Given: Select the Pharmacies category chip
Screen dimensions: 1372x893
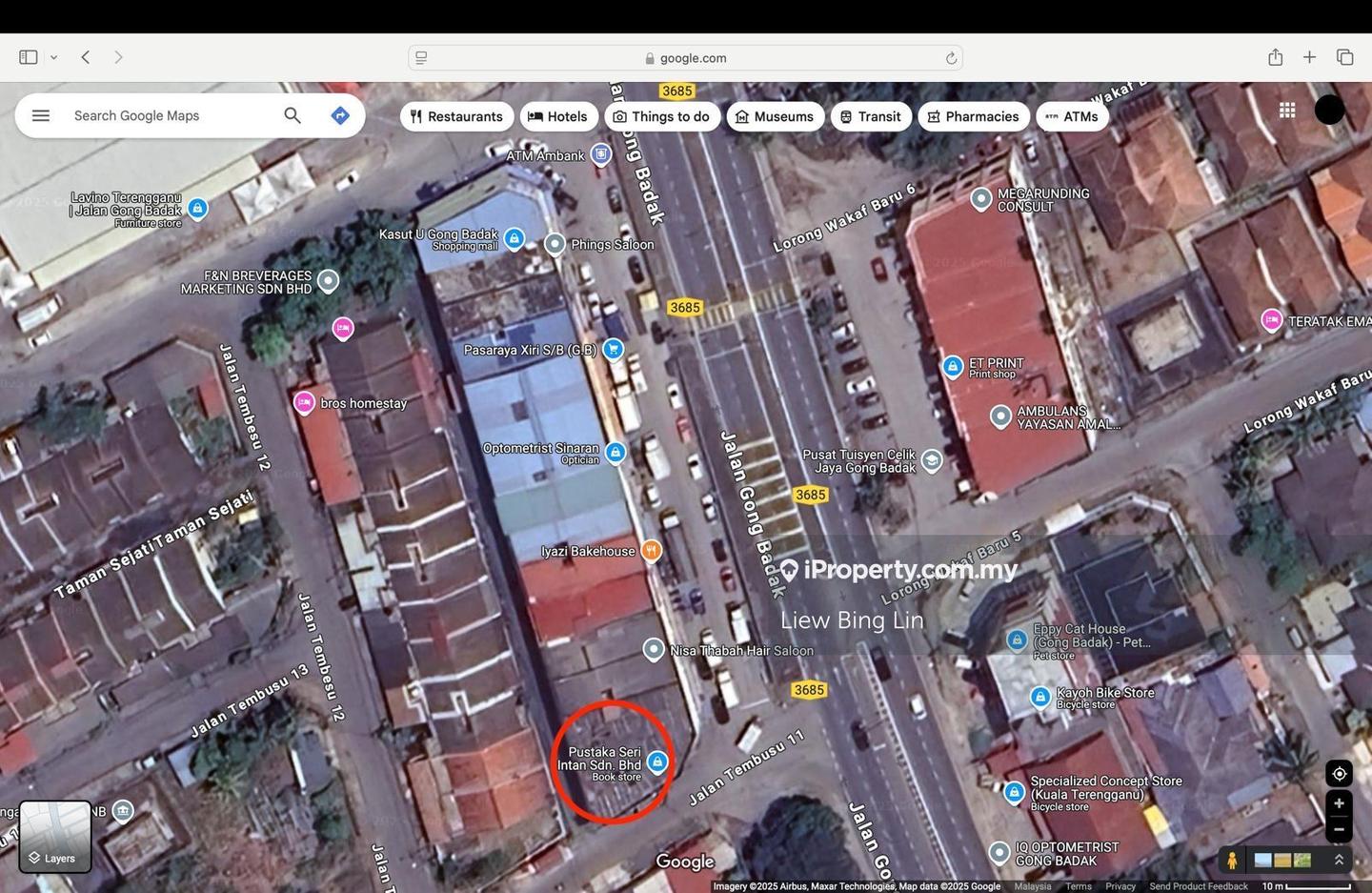Looking at the screenshot, I should [x=973, y=116].
